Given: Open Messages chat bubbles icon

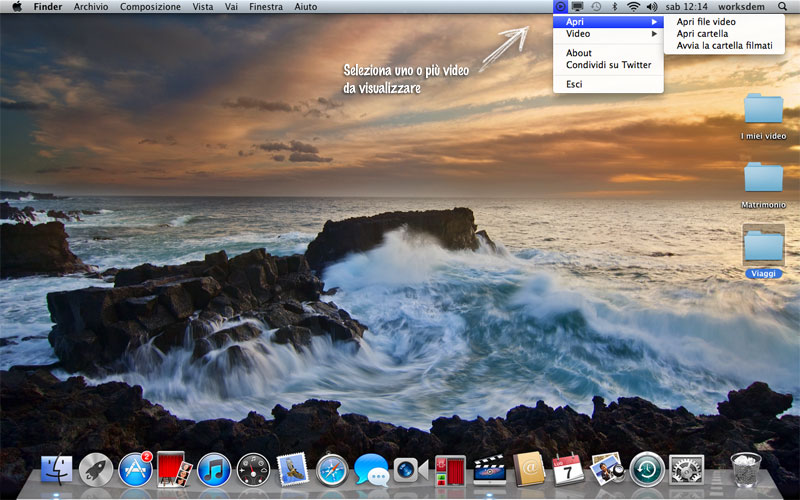Looking at the screenshot, I should tap(371, 470).
